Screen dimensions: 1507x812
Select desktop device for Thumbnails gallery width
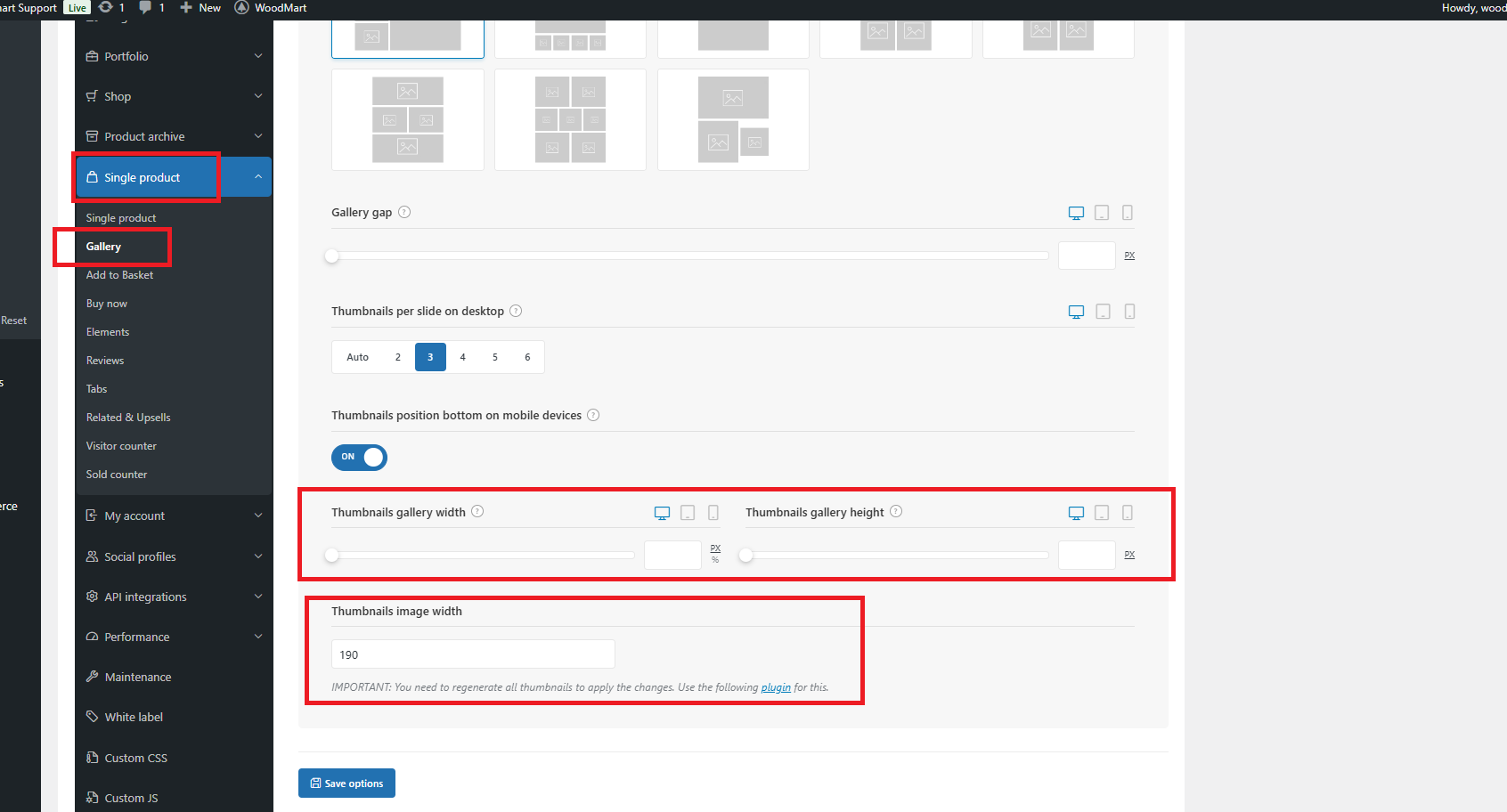point(662,513)
